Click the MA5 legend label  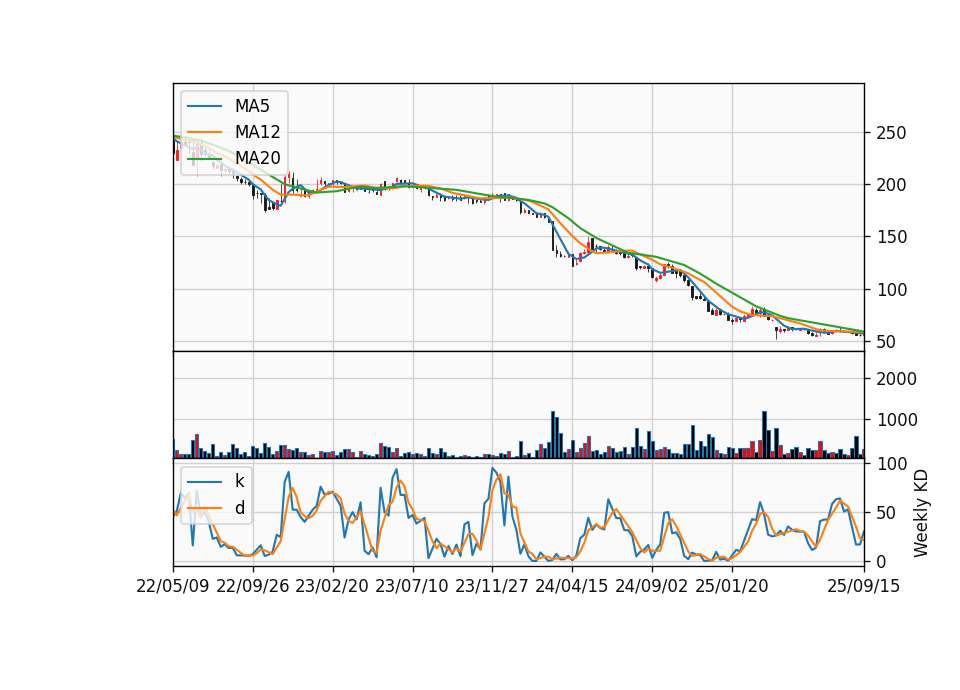point(252,106)
